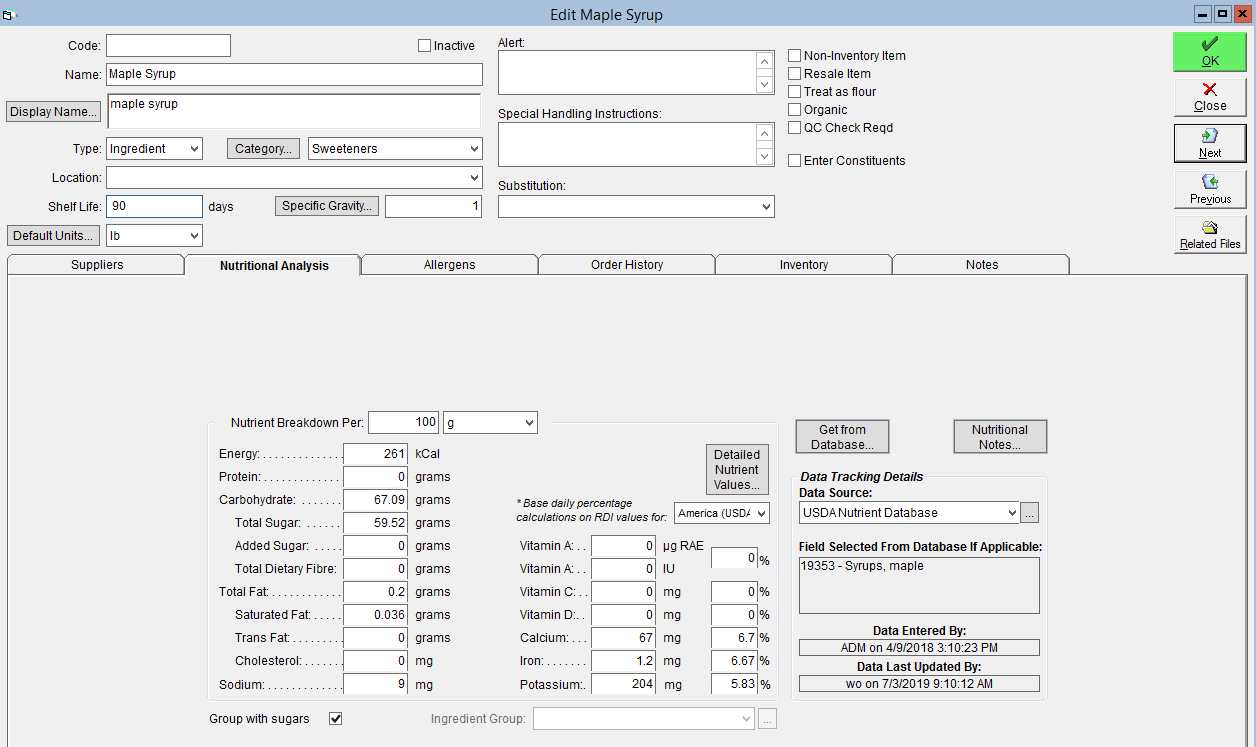Click the display name field with maple syrup
The height and width of the screenshot is (747, 1256).
pyautogui.click(x=294, y=112)
